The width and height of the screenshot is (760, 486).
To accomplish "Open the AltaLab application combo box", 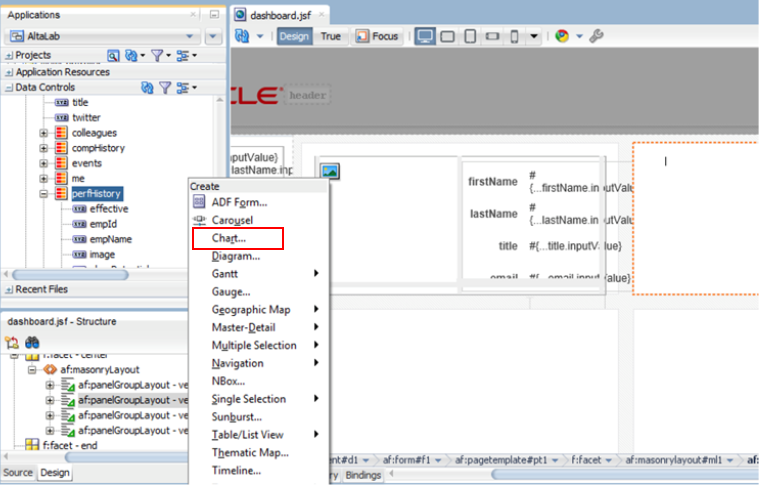I will pyautogui.click(x=103, y=36).
